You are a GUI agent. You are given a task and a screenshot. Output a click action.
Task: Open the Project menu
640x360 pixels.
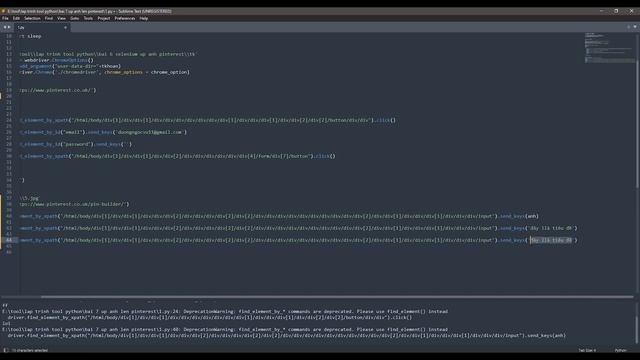[x=104, y=18]
